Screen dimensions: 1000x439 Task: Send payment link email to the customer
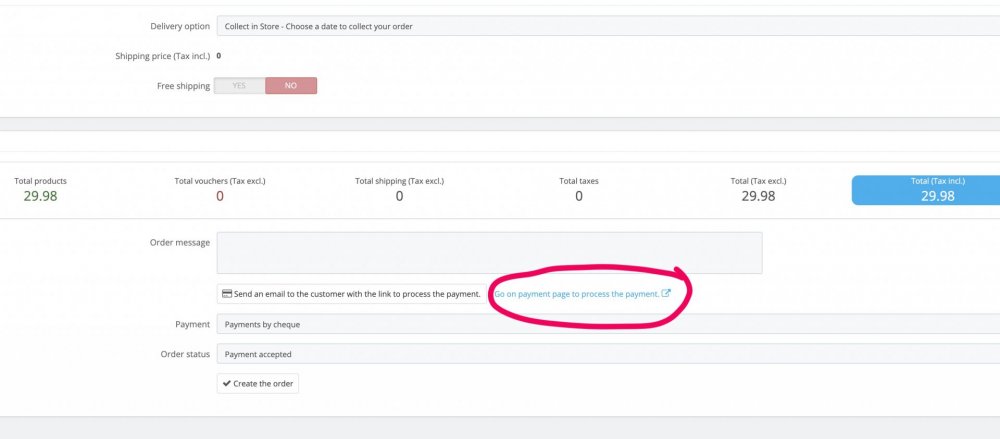[x=351, y=294]
